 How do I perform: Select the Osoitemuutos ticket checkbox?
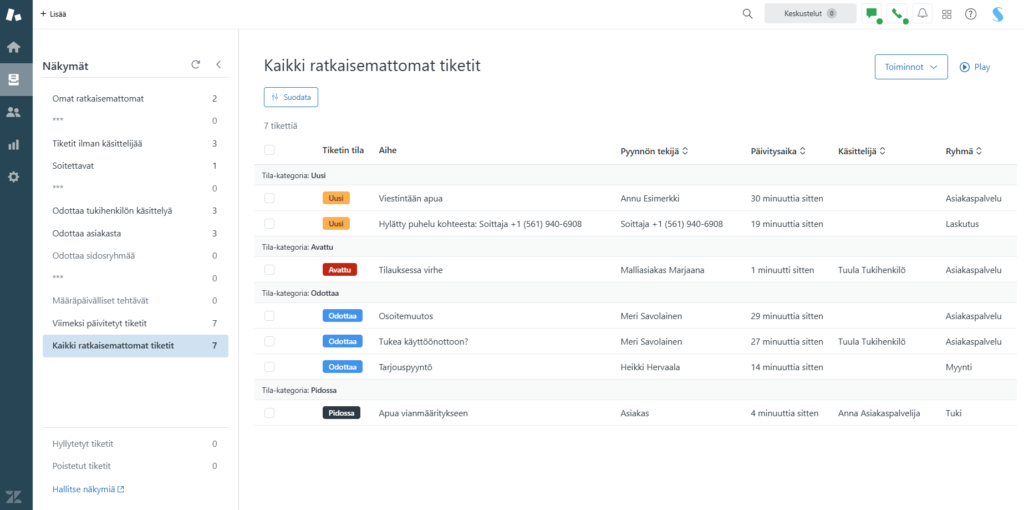coord(269,315)
